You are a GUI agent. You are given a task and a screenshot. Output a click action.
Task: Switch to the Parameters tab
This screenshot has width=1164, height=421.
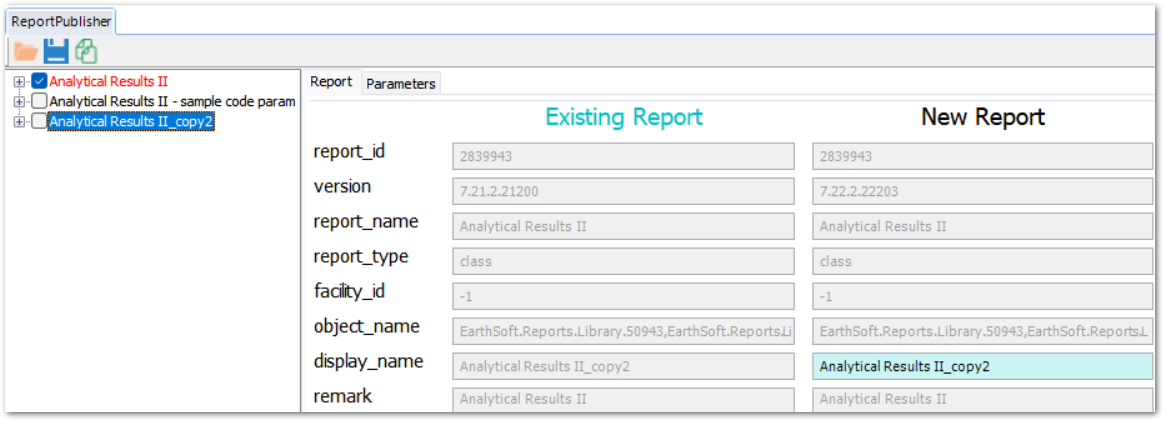pyautogui.click(x=400, y=84)
